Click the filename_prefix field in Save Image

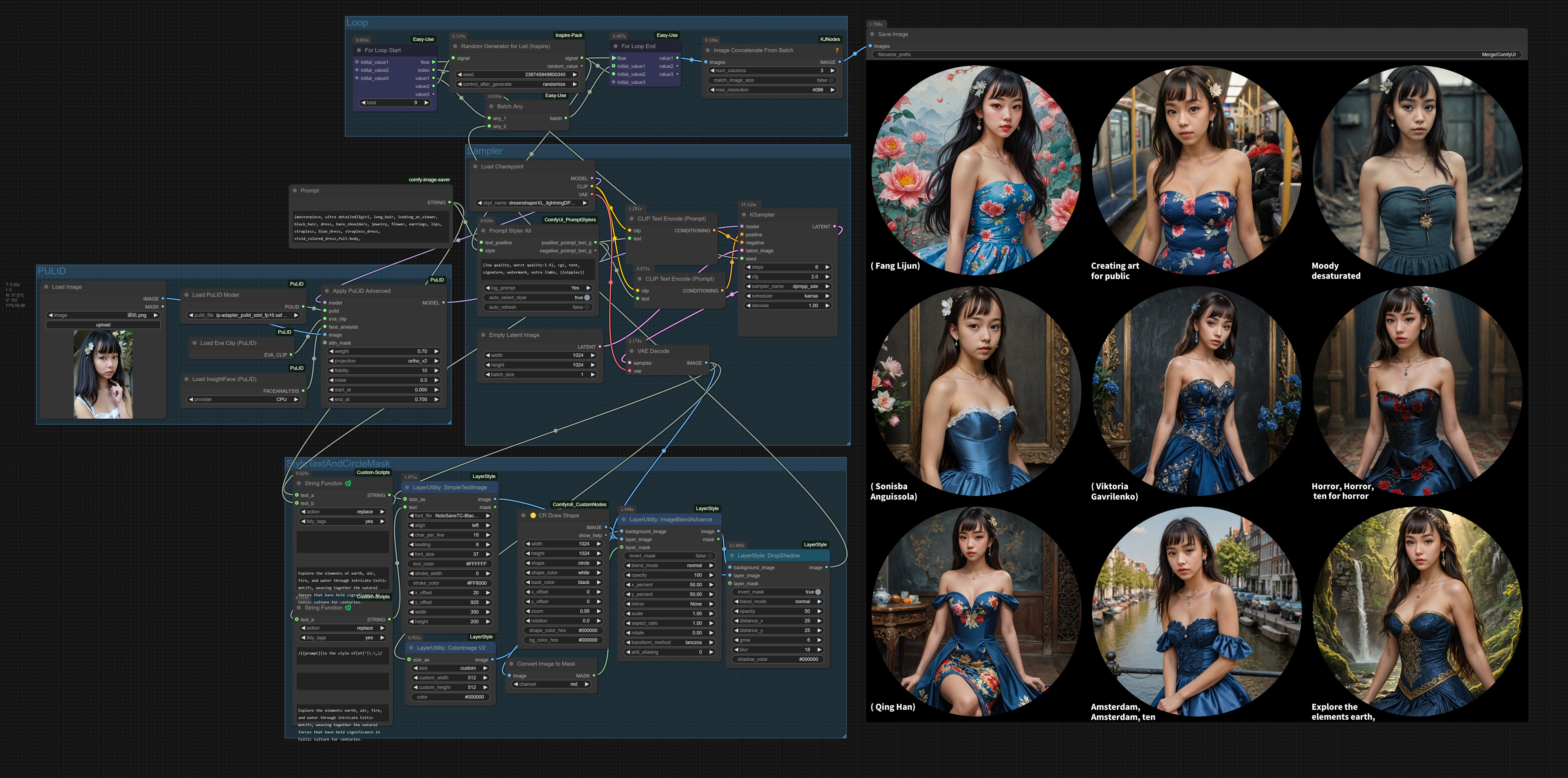(1196, 55)
